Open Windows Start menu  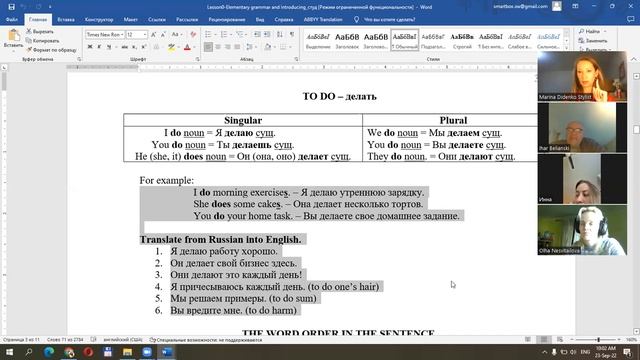coord(9,352)
